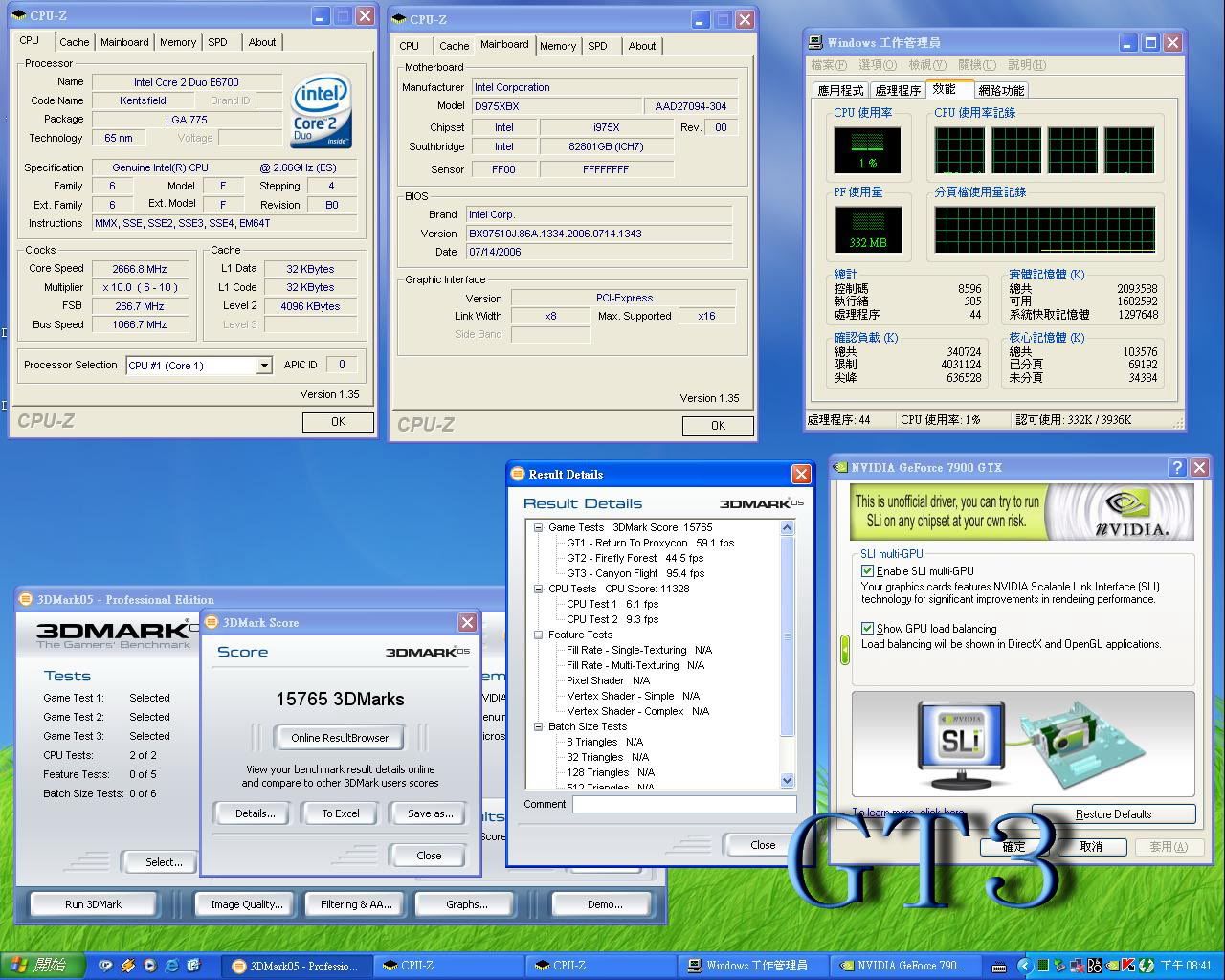Viewport: 1225px width, 980px height.
Task: Click 確定 button in NVIDIA window
Action: click(1013, 847)
